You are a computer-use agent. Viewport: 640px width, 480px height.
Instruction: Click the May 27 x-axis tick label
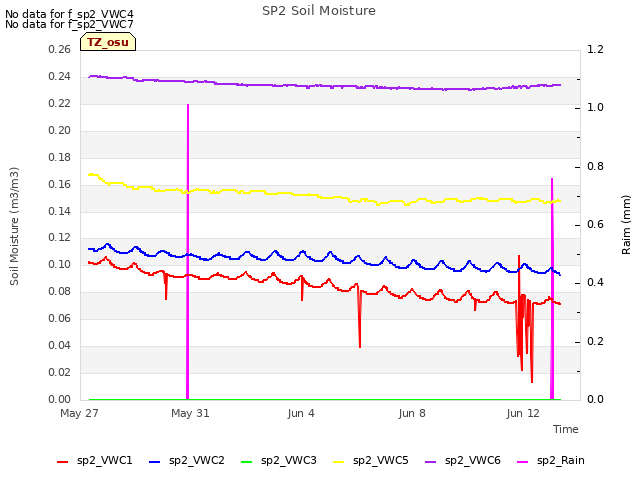click(x=79, y=413)
